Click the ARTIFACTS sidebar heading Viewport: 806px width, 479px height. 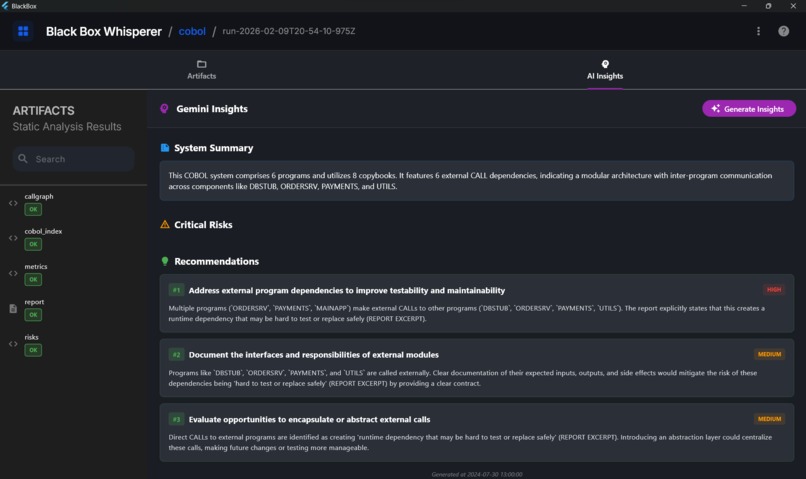point(43,110)
